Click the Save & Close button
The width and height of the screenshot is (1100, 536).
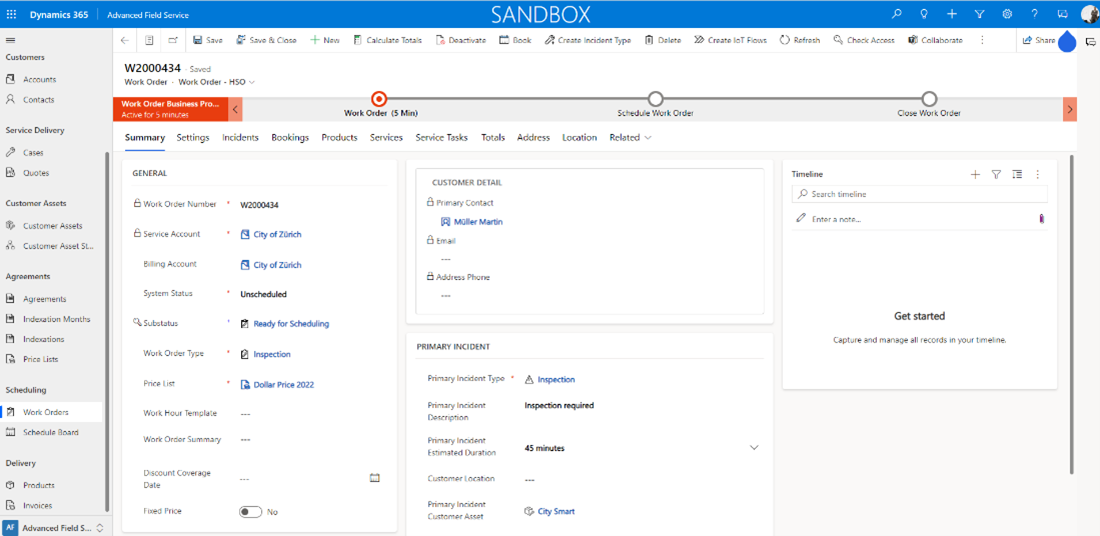[266, 40]
